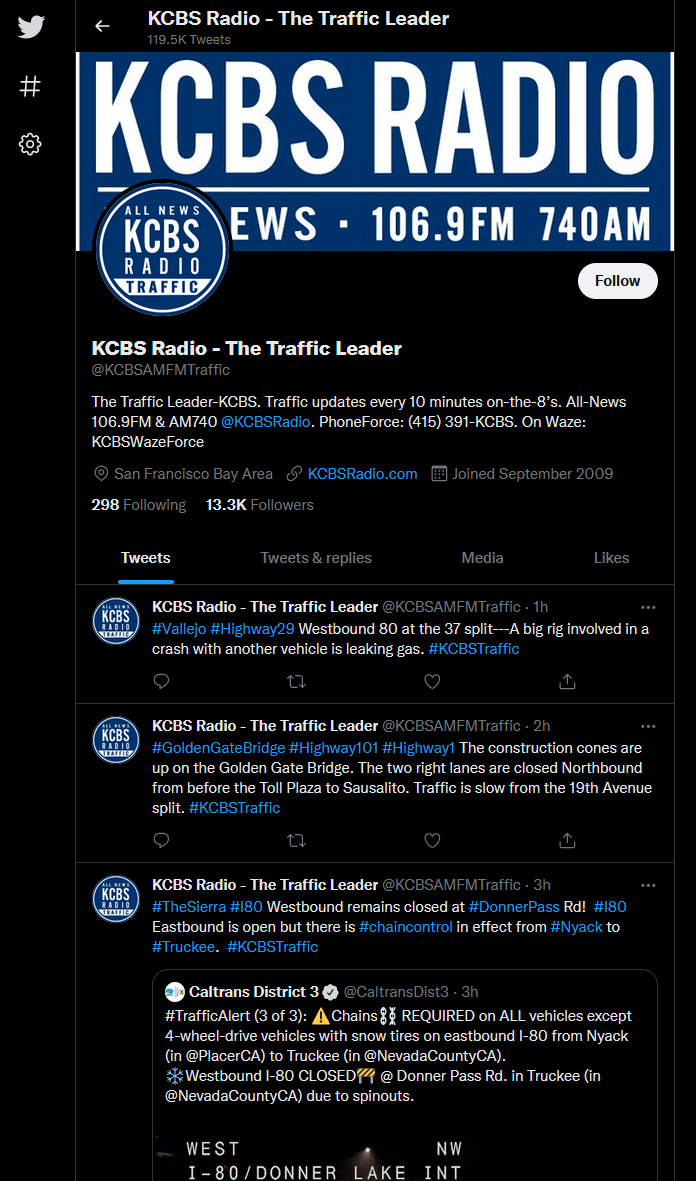The width and height of the screenshot is (696, 1181).
Task: Open the Explore hashtag icon
Action: click(30, 86)
